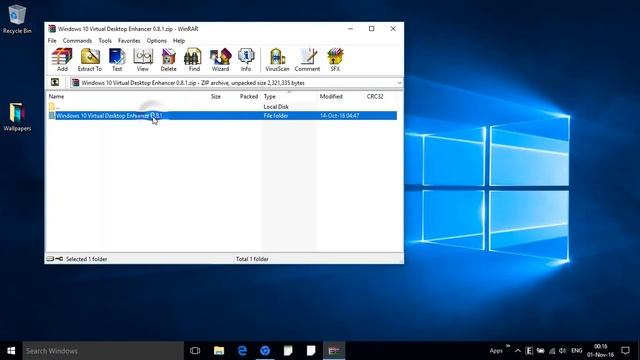Screen dimensions: 640x360
Task: Click the Find binoculars icon
Action: [194, 60]
